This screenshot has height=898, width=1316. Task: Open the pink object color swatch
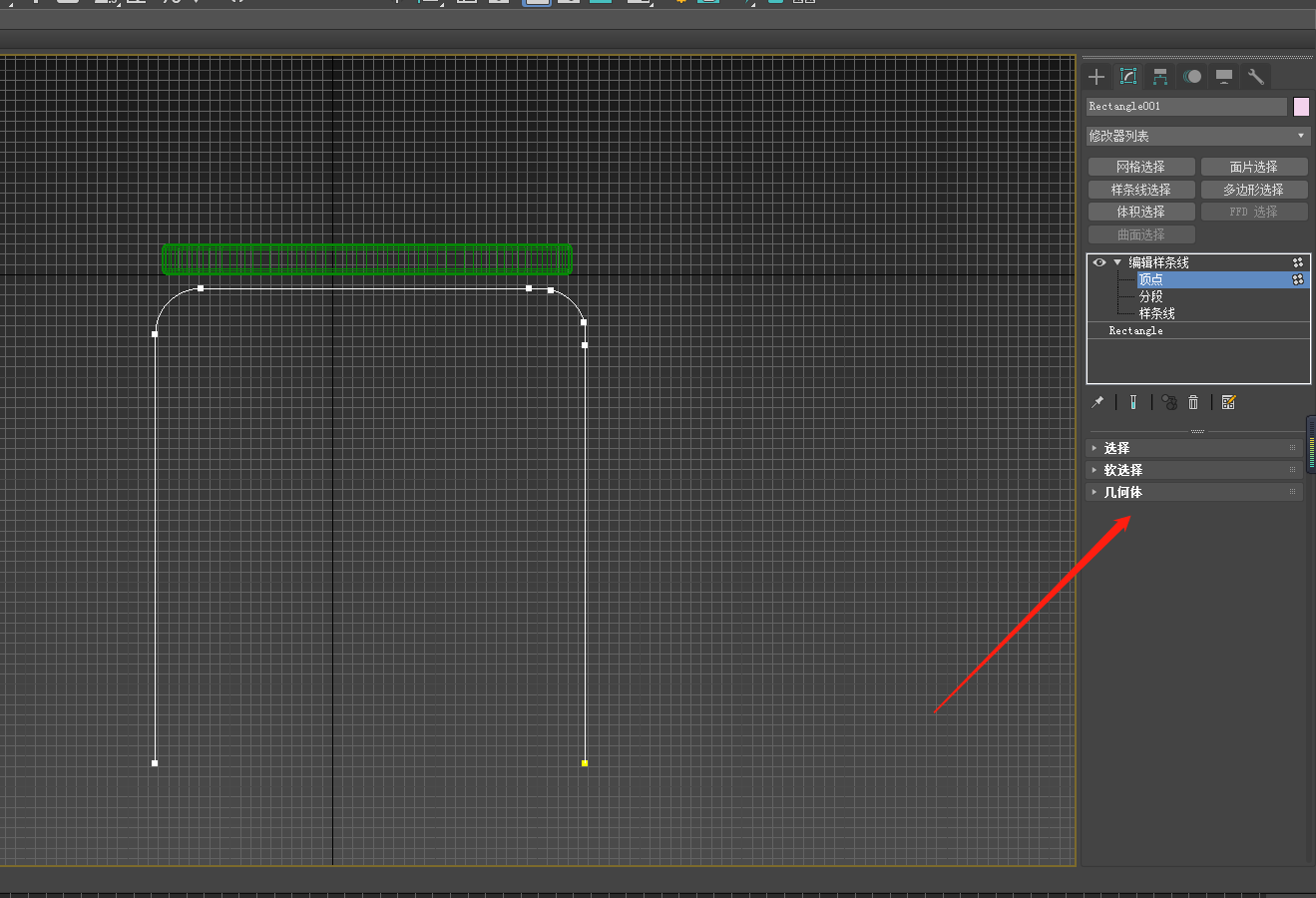[x=1301, y=107]
